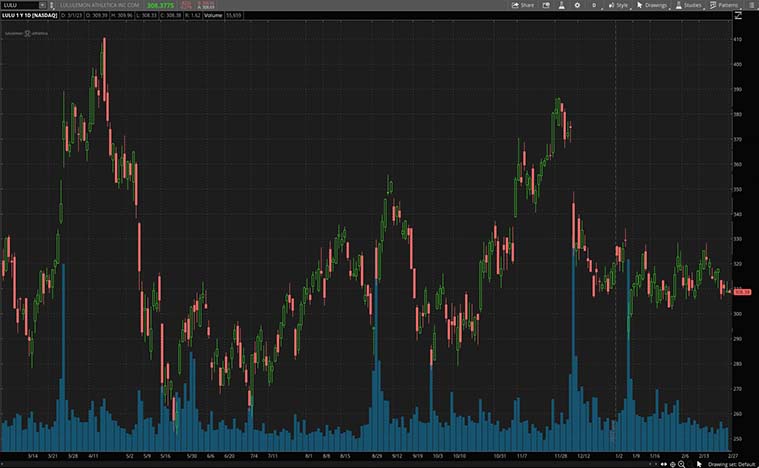This screenshot has height=468, width=759.
Task: Click the crosshair pan icon at the bottom
Action: tap(672, 465)
